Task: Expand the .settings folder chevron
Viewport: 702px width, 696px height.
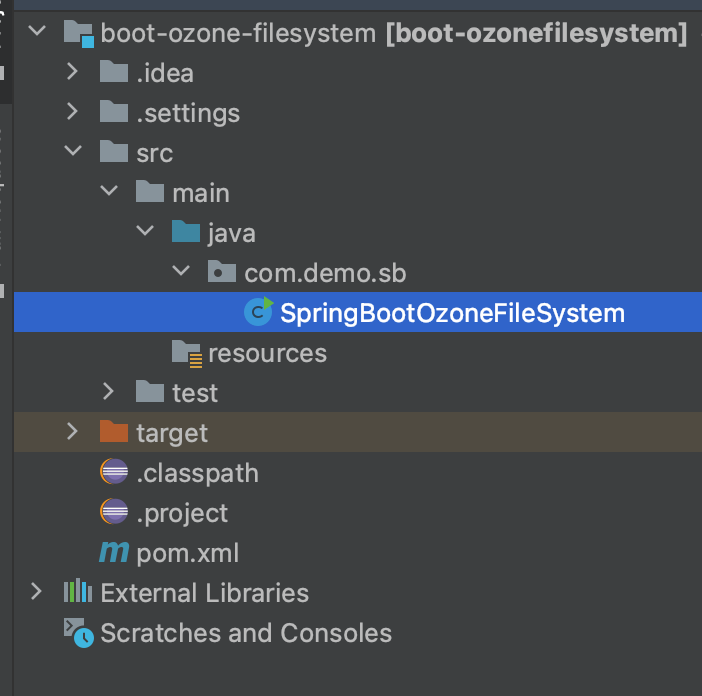Action: tap(73, 111)
